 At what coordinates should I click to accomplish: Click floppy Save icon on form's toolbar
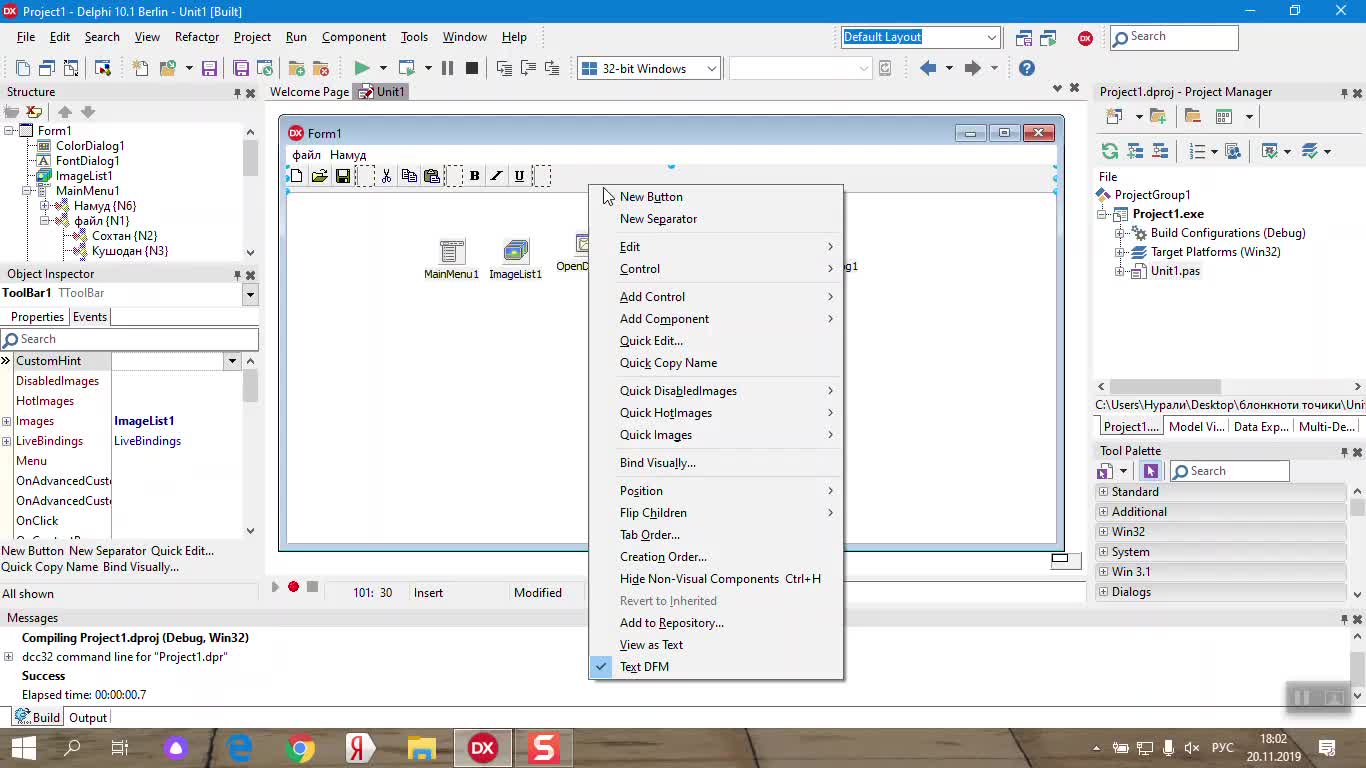pos(342,176)
